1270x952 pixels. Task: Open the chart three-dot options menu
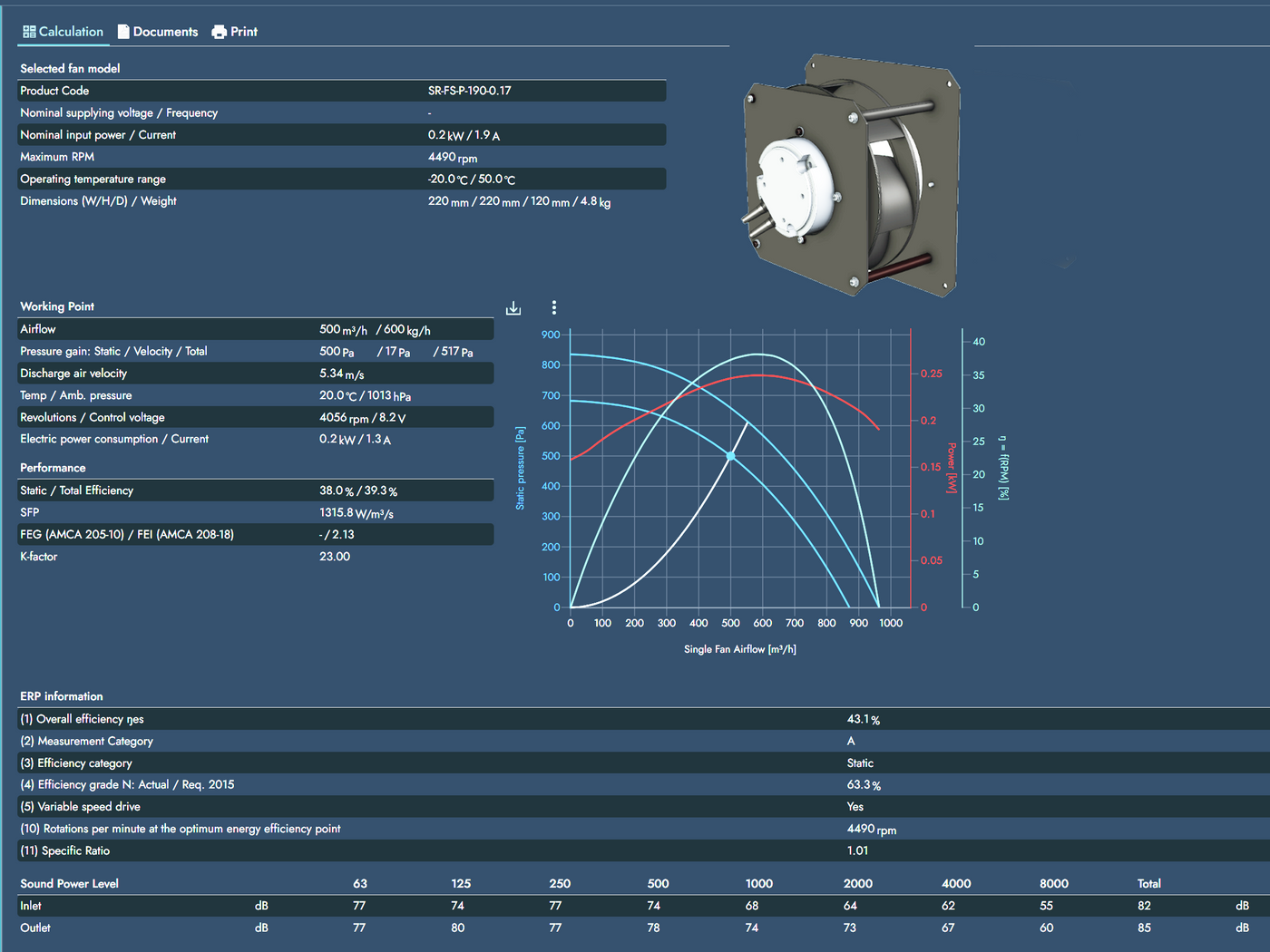(x=554, y=308)
